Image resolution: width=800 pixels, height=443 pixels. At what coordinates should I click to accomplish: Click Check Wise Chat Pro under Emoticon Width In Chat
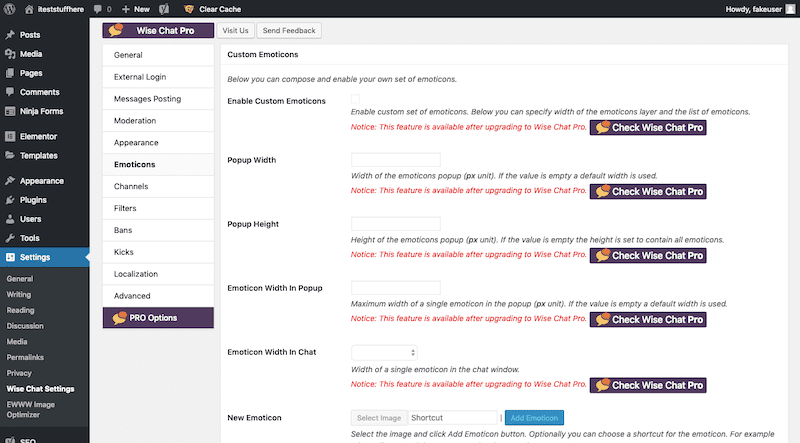coord(648,385)
